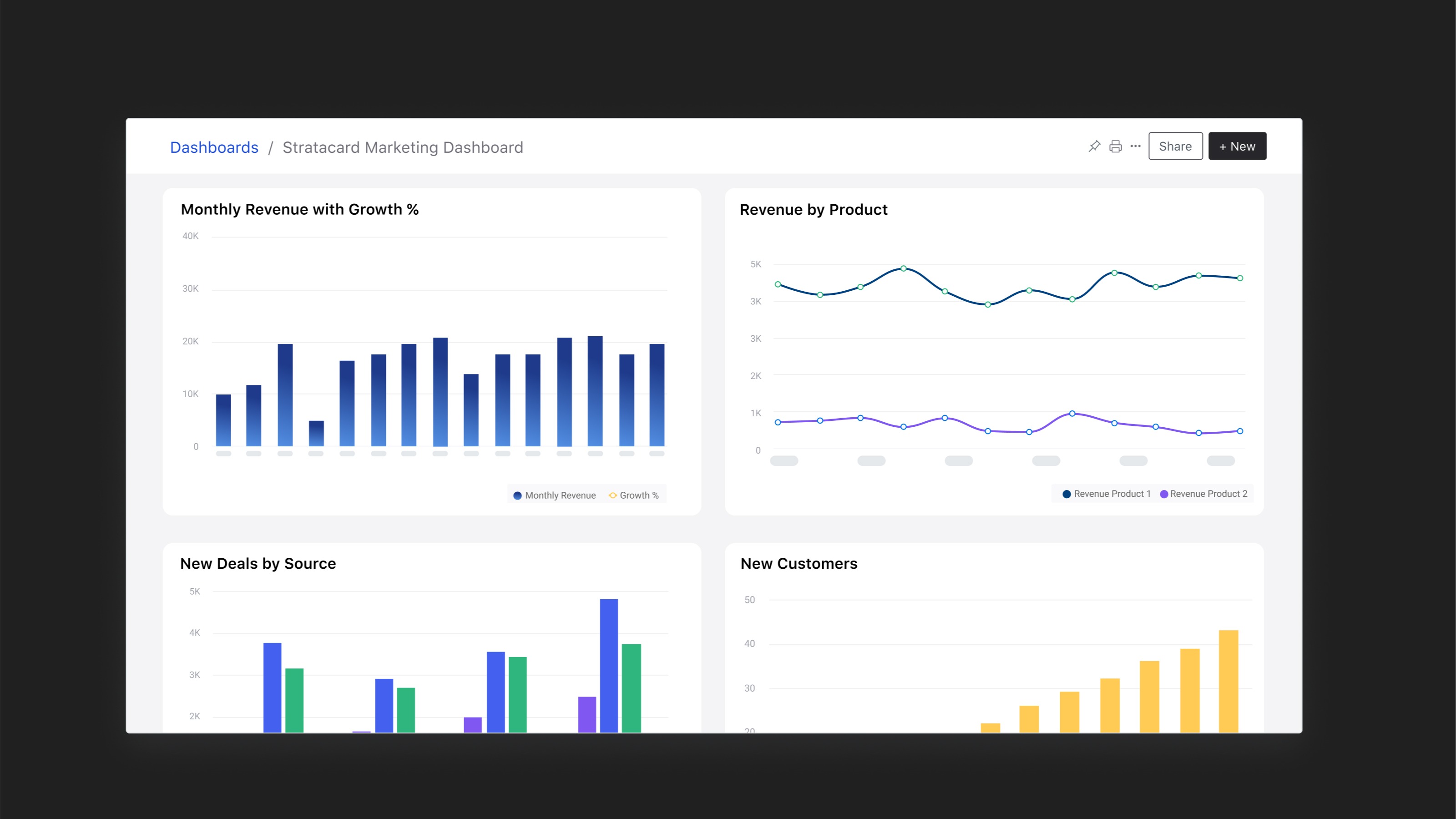Click the New Deals by Source title
Screen dimensions: 1456x819
(258, 564)
